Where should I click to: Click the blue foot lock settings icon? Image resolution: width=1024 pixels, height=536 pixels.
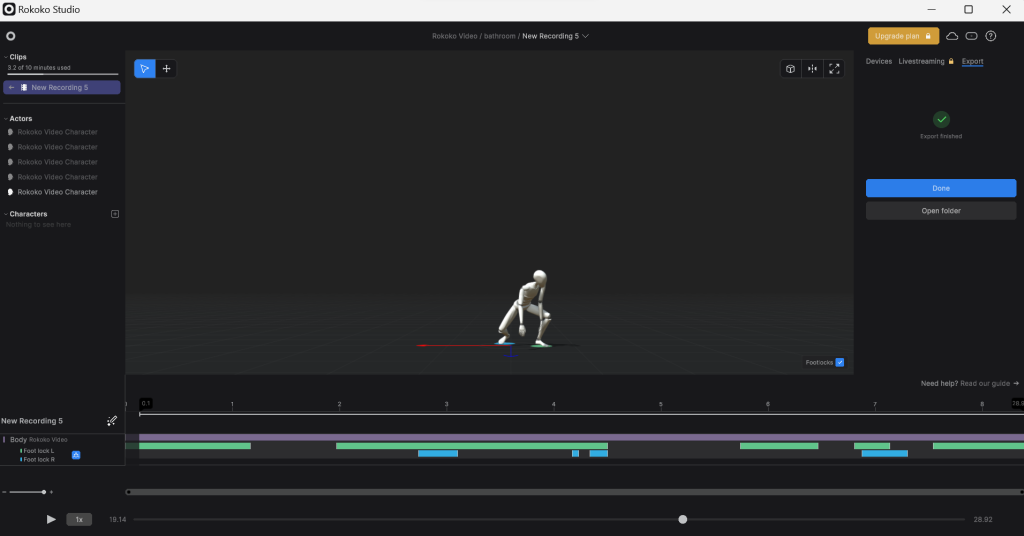click(76, 455)
